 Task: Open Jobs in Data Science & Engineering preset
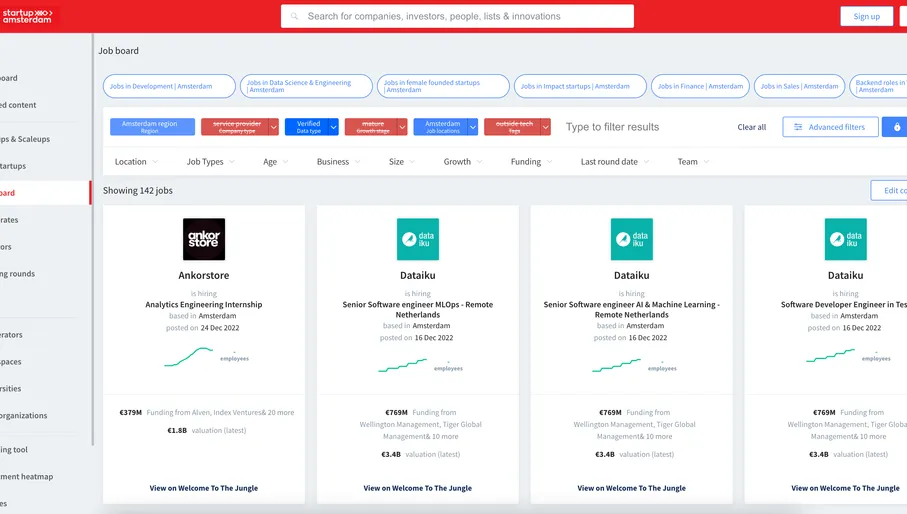click(x=306, y=86)
